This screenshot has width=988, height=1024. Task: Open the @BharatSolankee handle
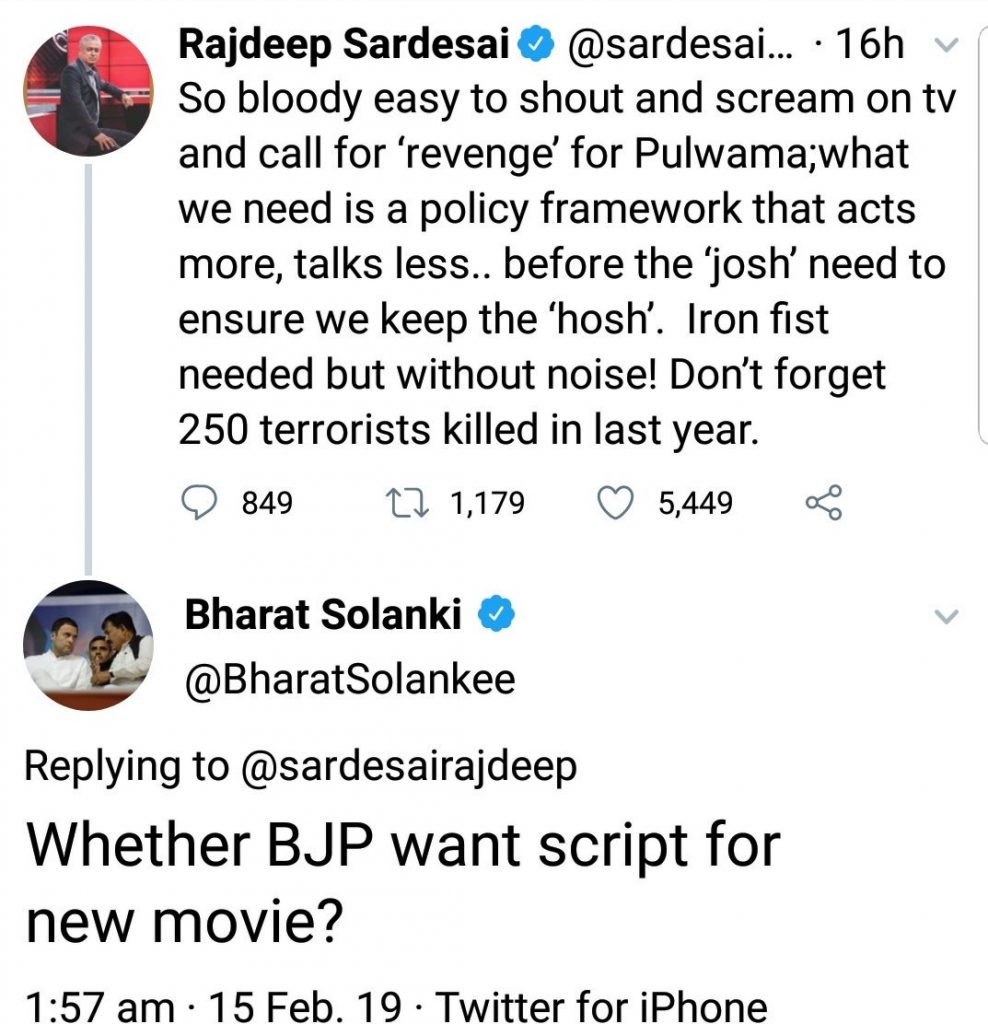point(349,680)
